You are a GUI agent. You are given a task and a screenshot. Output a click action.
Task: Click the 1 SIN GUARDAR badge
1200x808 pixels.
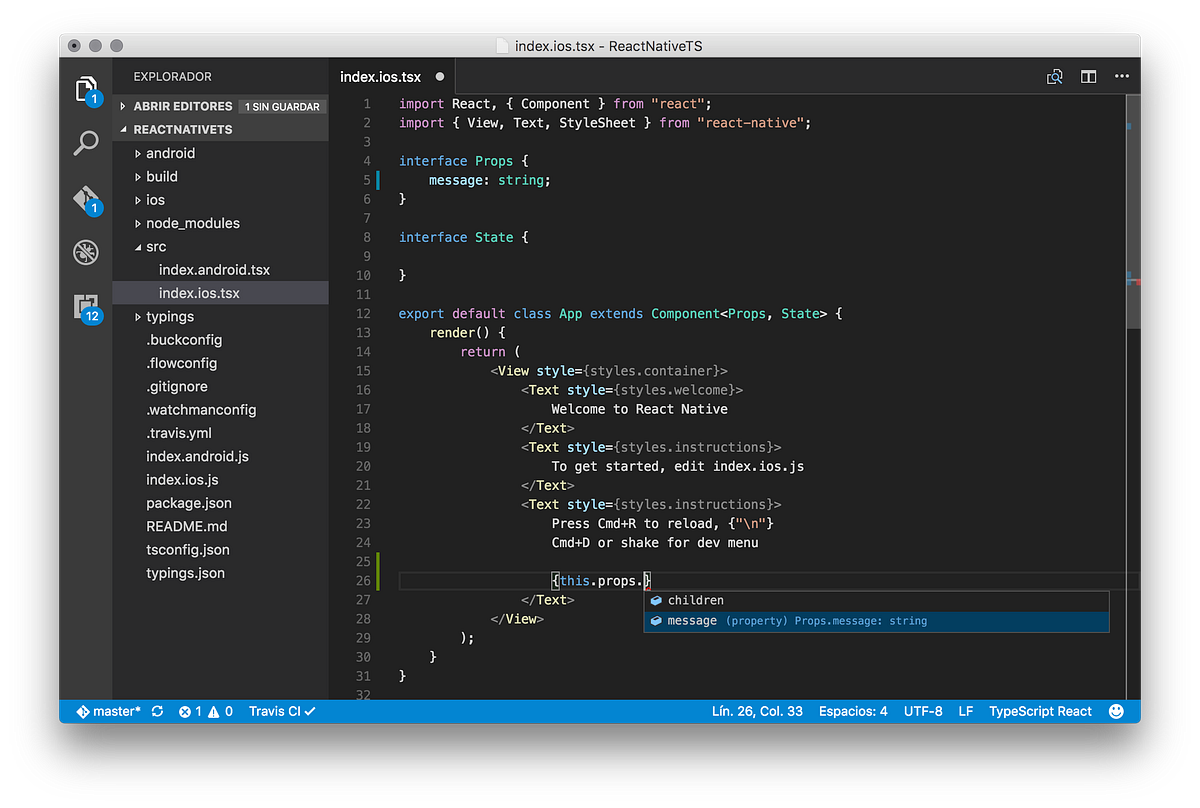pos(282,106)
